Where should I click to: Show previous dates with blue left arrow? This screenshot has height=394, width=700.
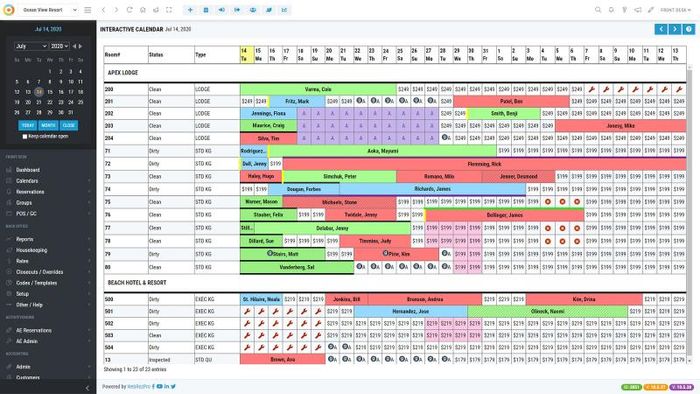661,29
